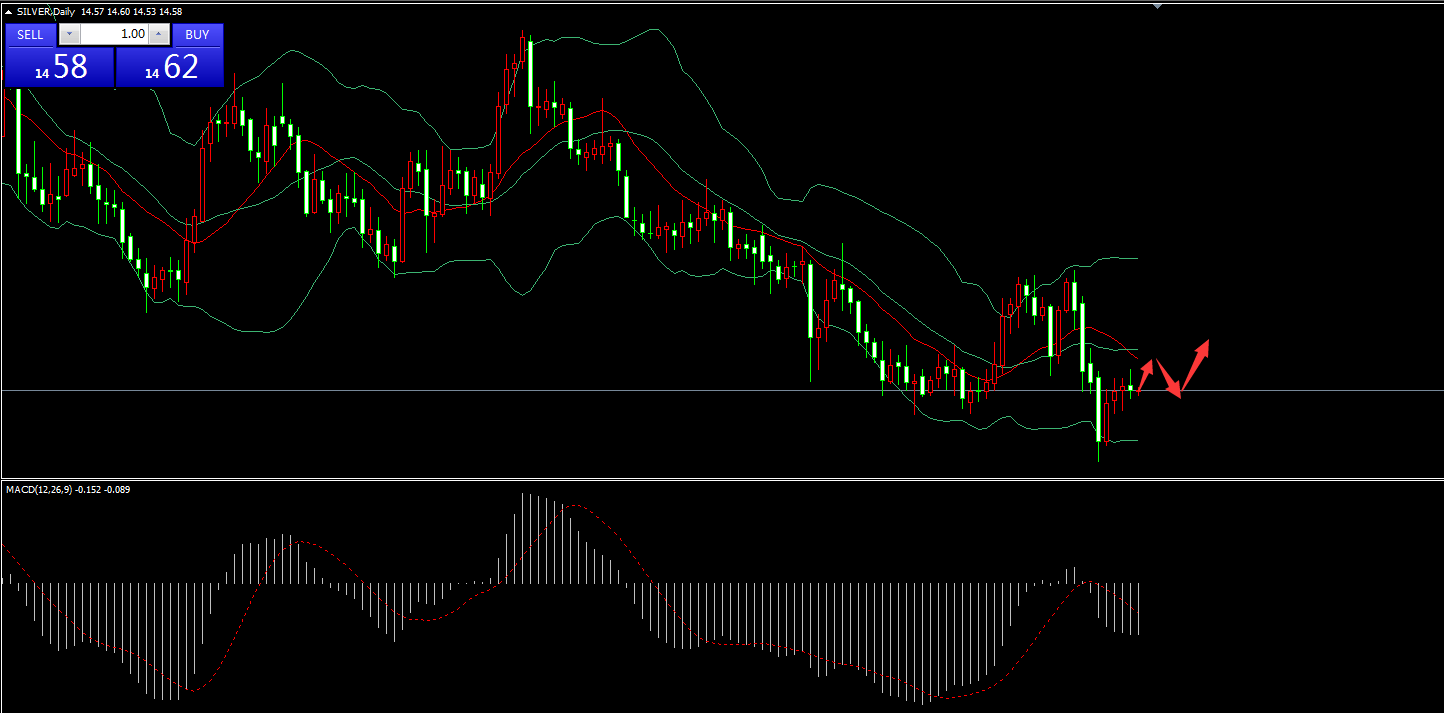Click the separator between chart and MACD pane
1444x713 pixels.
pyautogui.click(x=720, y=479)
